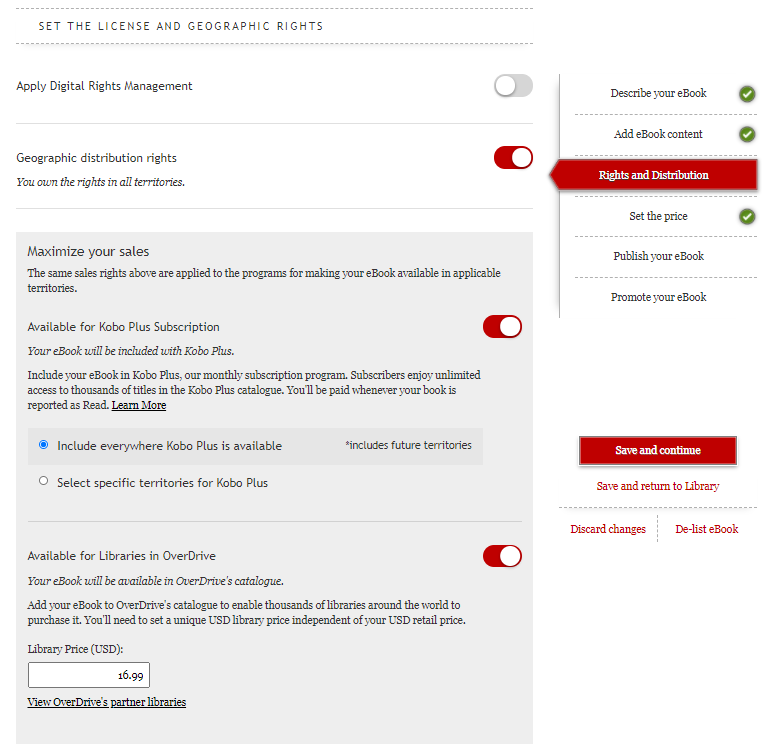Viewport: 772px width, 756px height.
Task: Click green checkmark beside Set the price
Action: point(747,216)
